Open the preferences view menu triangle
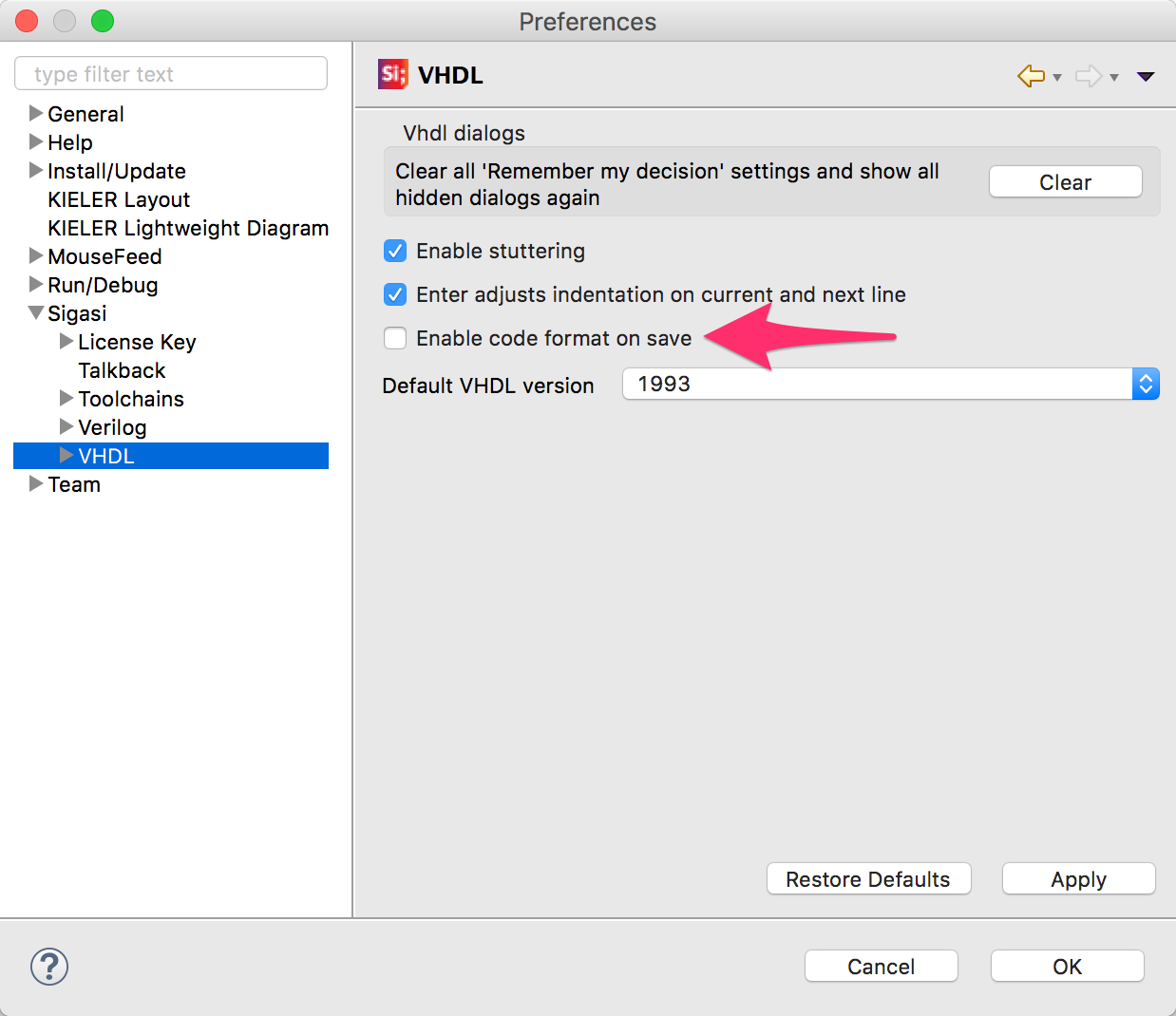1176x1016 pixels. click(1146, 77)
